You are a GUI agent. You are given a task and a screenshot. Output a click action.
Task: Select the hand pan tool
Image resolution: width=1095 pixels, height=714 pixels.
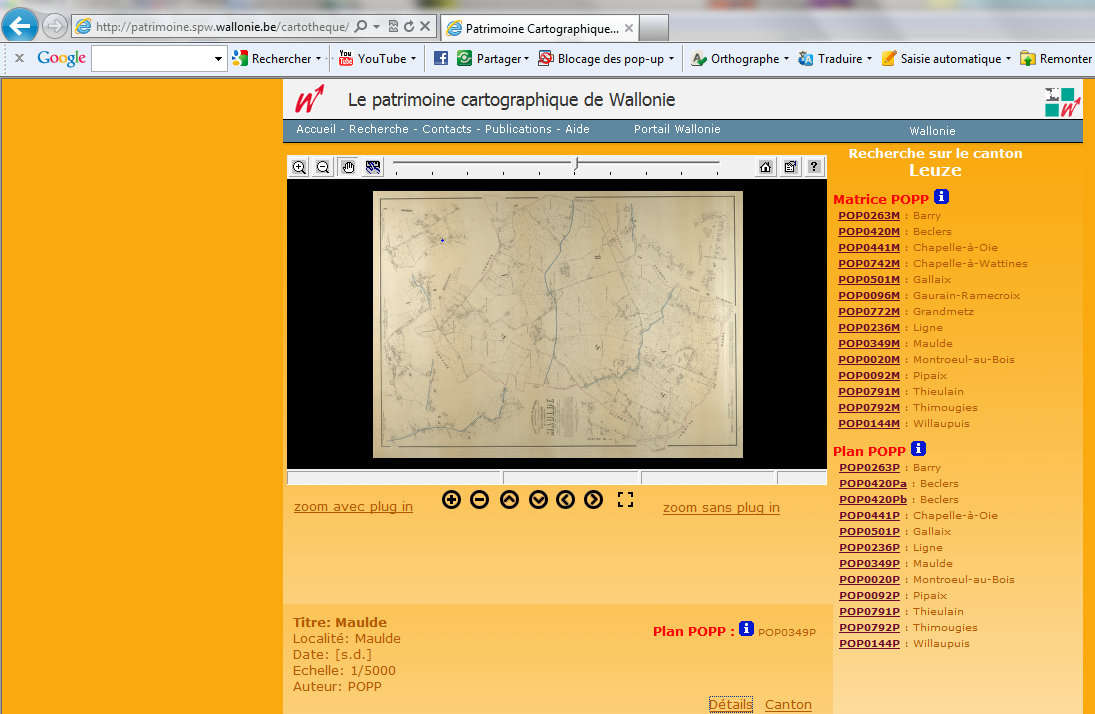click(x=348, y=168)
